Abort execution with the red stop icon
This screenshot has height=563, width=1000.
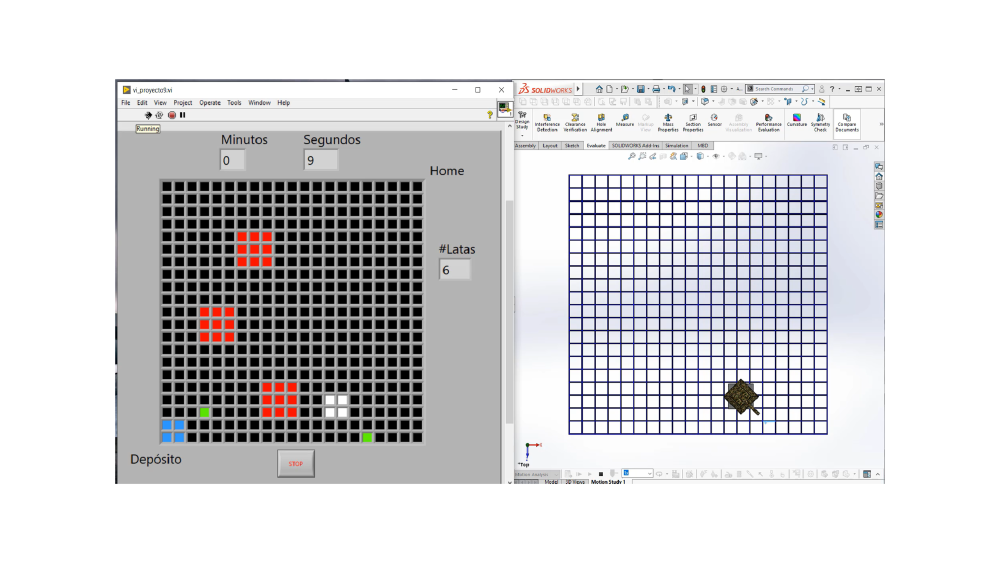click(172, 115)
